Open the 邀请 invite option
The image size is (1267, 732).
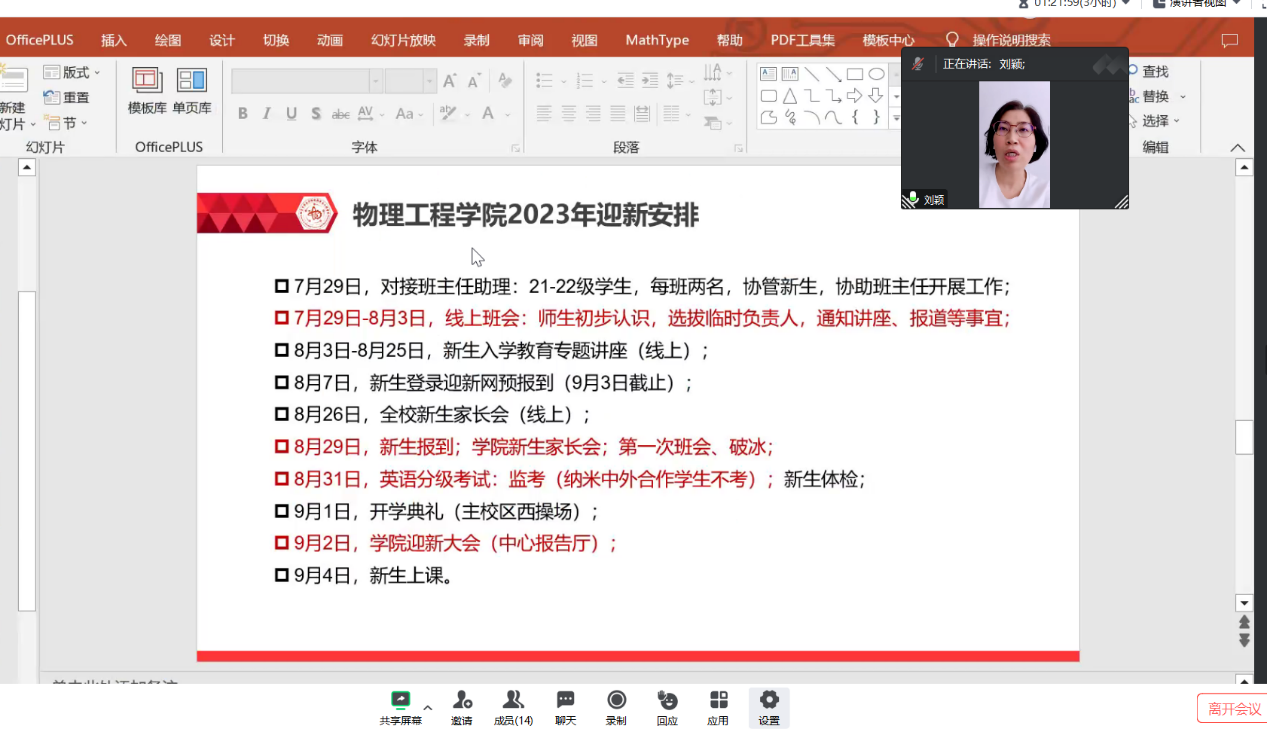(x=462, y=707)
